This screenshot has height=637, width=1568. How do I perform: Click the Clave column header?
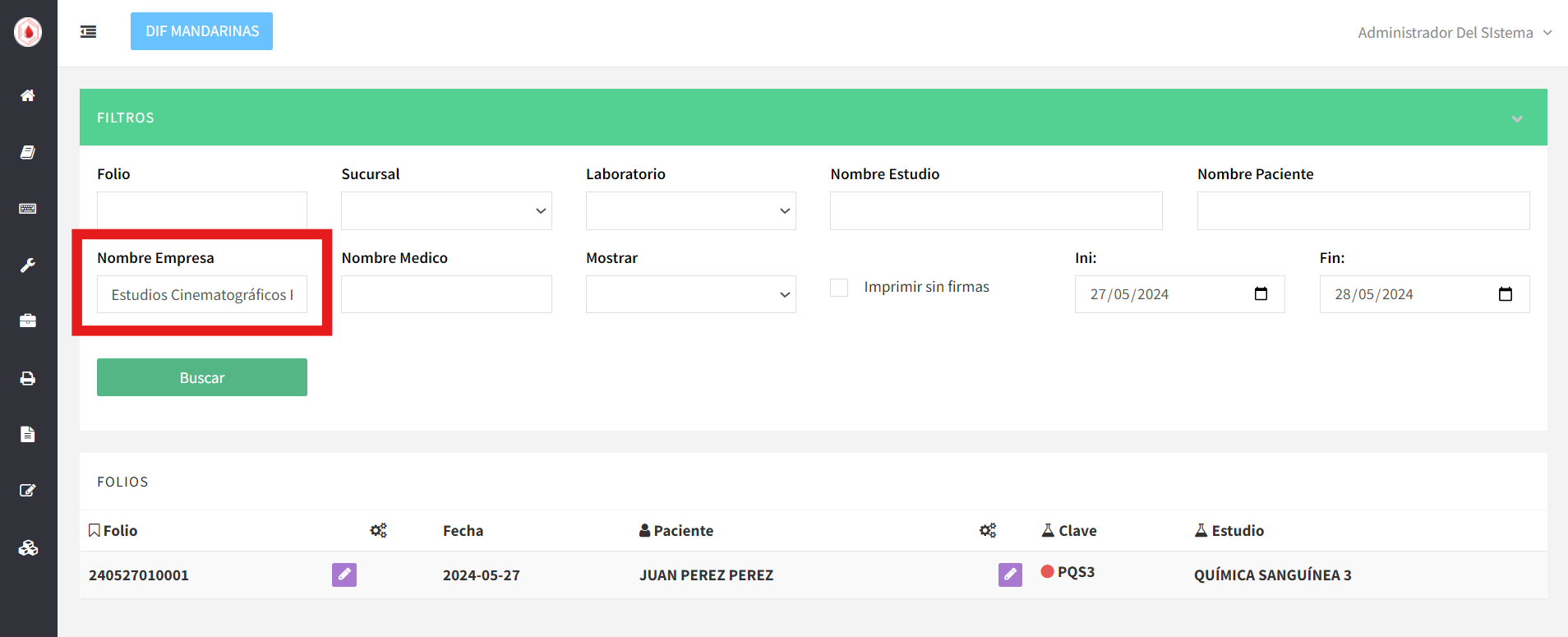(x=1069, y=531)
